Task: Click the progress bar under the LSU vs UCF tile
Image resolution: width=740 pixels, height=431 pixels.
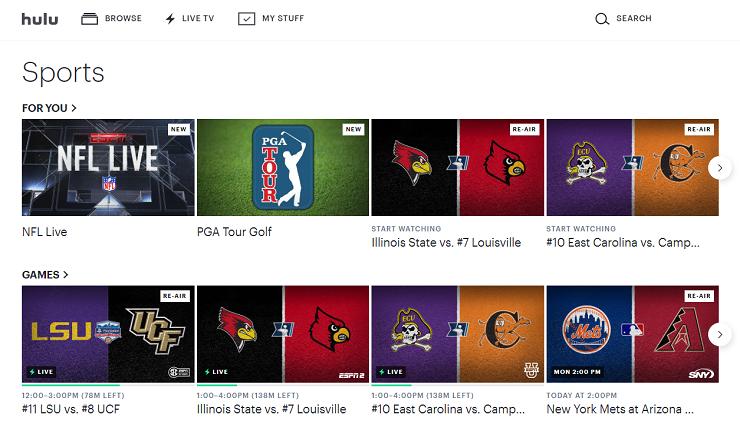Action: tap(108, 385)
